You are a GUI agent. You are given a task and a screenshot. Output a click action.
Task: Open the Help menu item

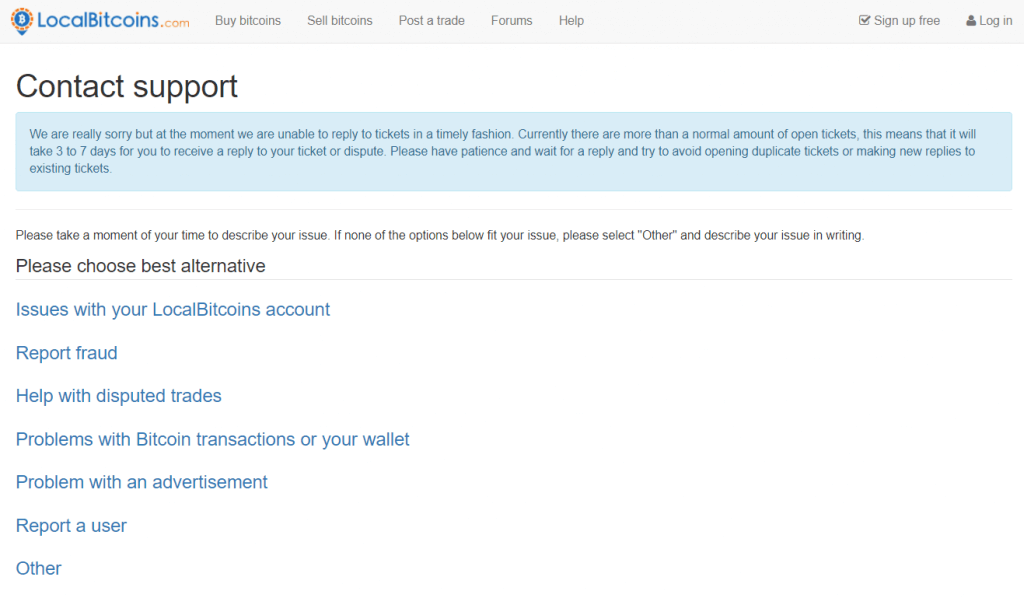[x=571, y=21]
